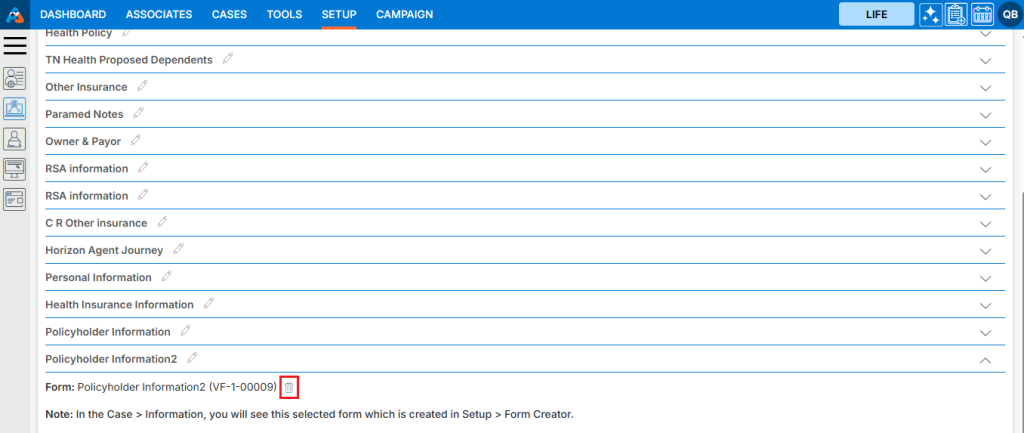Screen dimensions: 1024x433
Task: Go to the DASHBOARD tab
Action: coord(73,15)
